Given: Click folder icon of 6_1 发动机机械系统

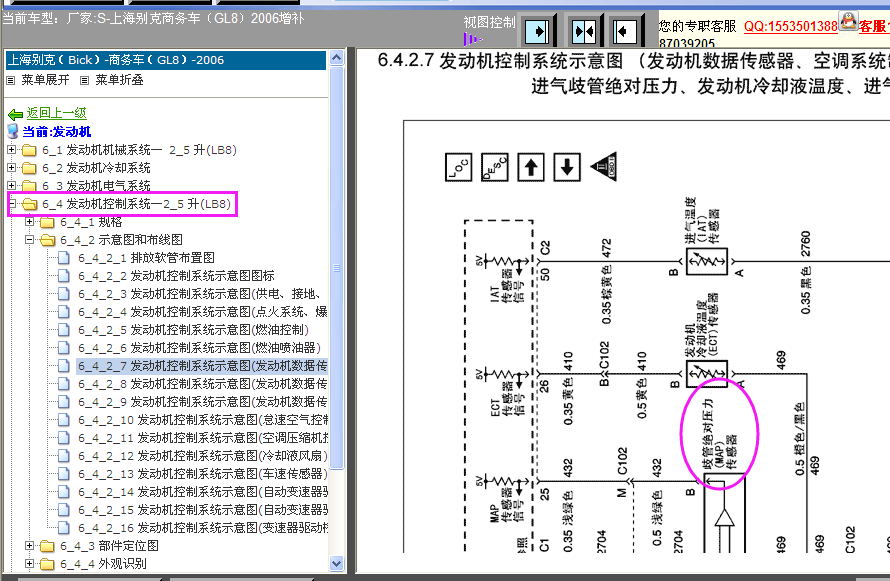Looking at the screenshot, I should pos(29,150).
